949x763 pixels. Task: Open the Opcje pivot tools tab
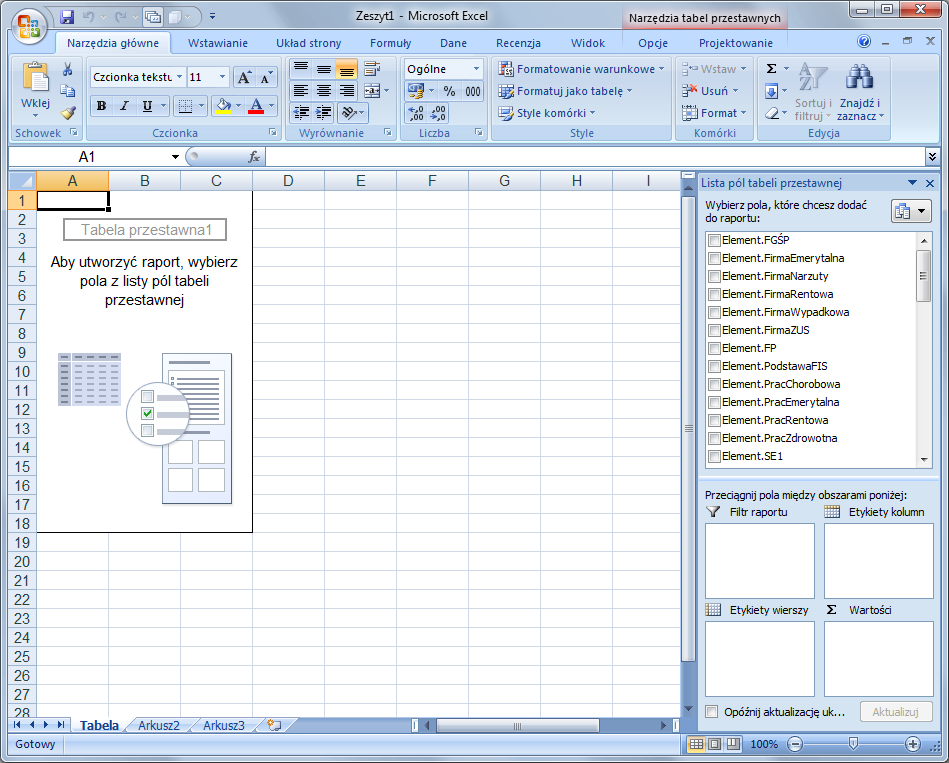tap(653, 43)
